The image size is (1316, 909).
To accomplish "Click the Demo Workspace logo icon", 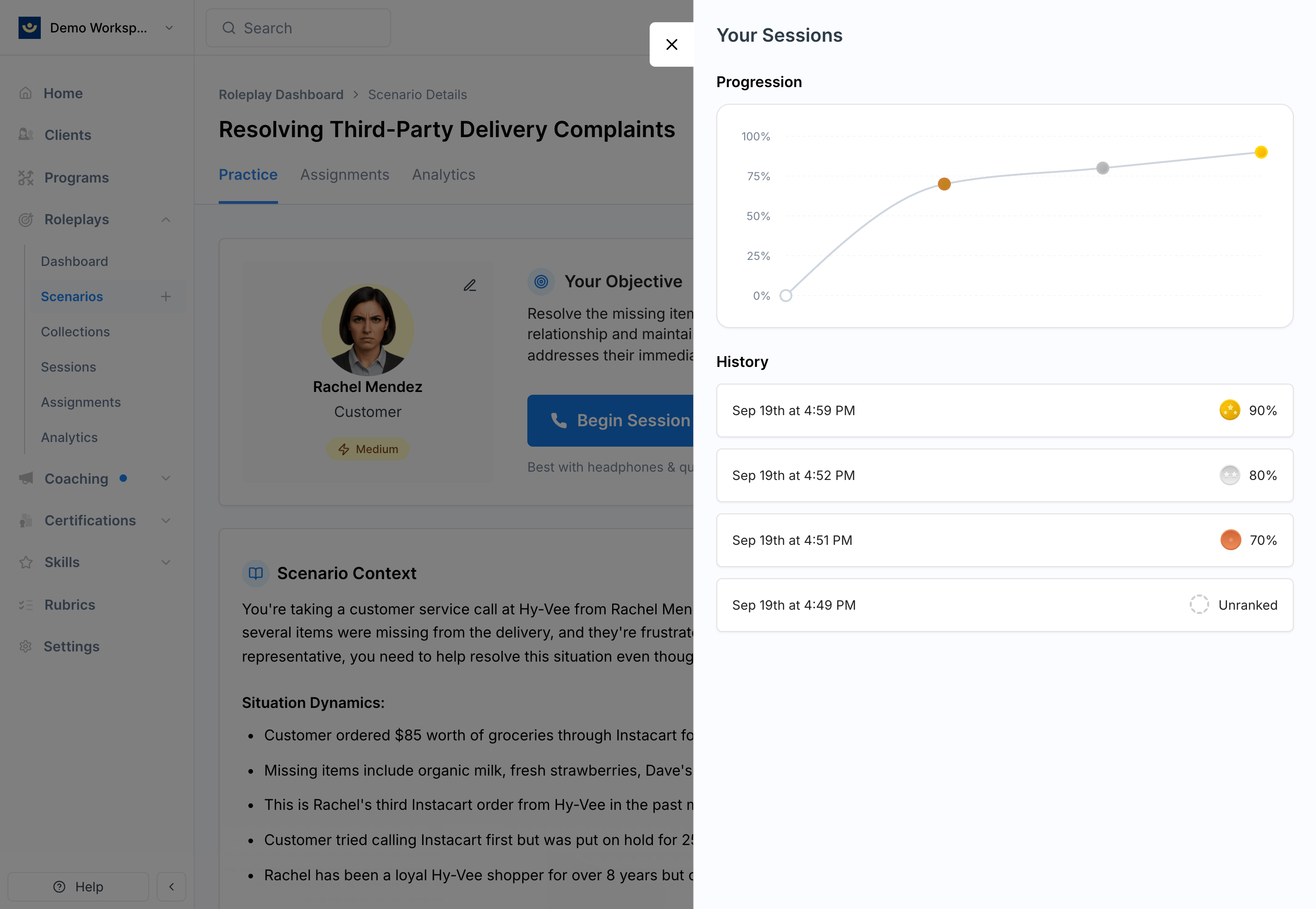I will (x=30, y=28).
